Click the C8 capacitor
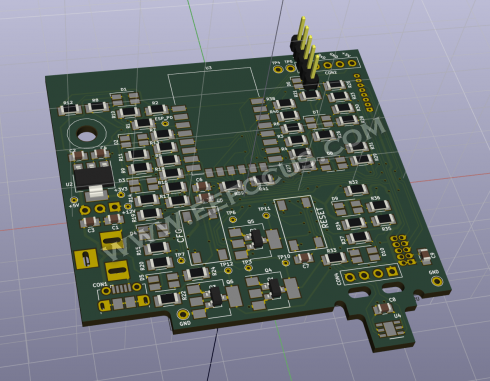Image resolution: width=490 pixels, height=381 pixels. (x=384, y=308)
